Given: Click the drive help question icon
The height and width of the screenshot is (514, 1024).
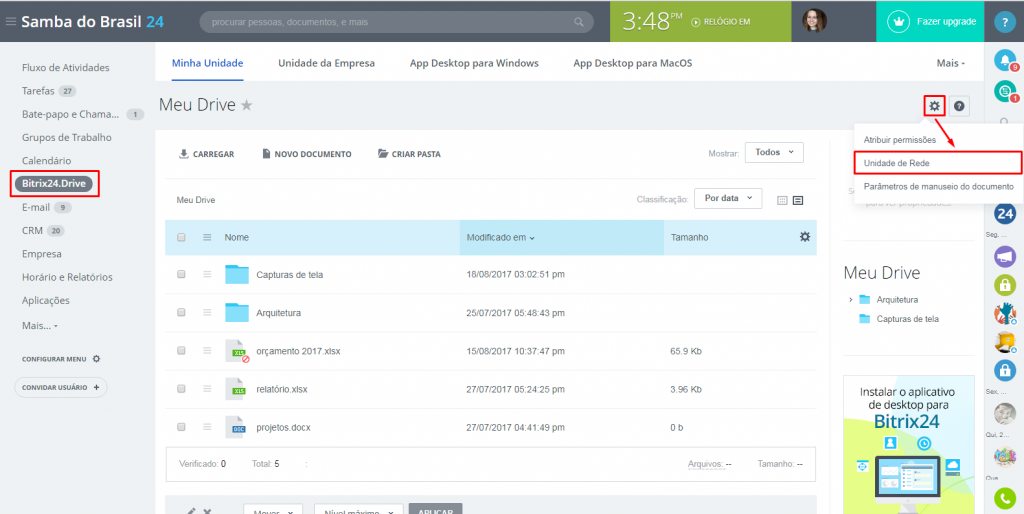Looking at the screenshot, I should pos(959,106).
